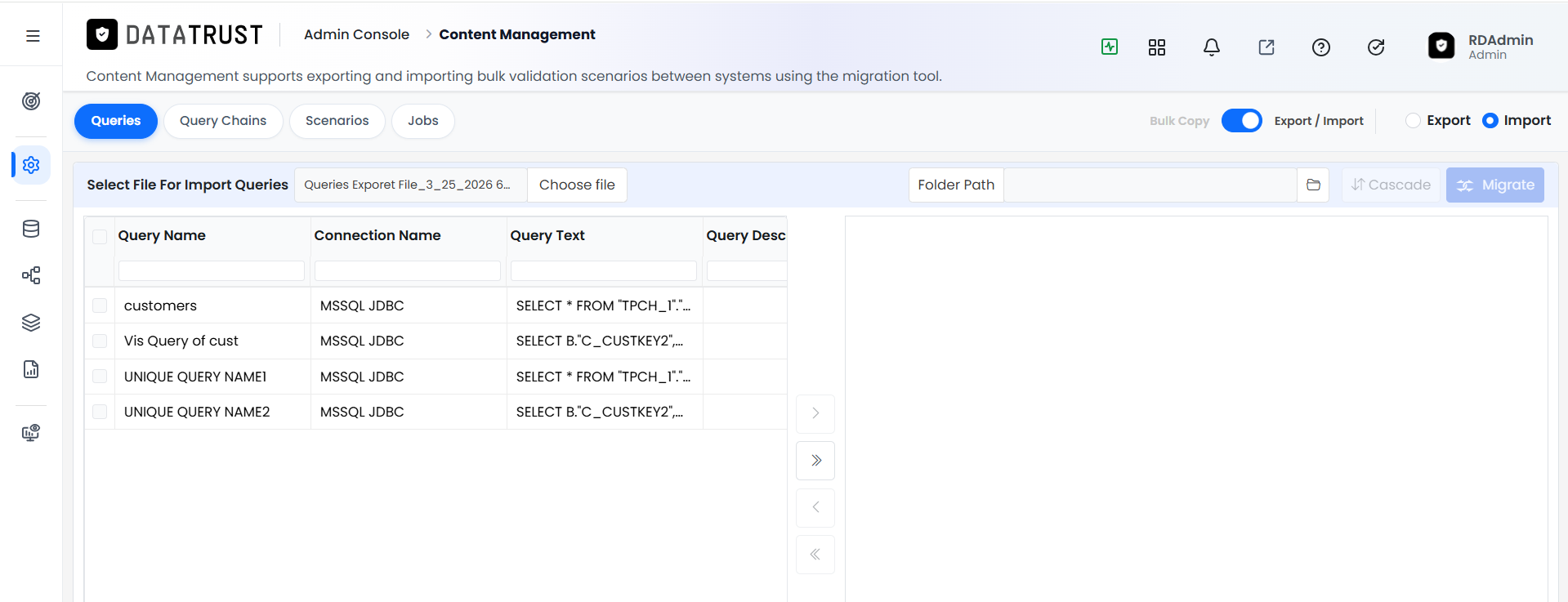Screen dimensions: 1568x602
Task: Click the Query Name filter box
Action: click(212, 270)
